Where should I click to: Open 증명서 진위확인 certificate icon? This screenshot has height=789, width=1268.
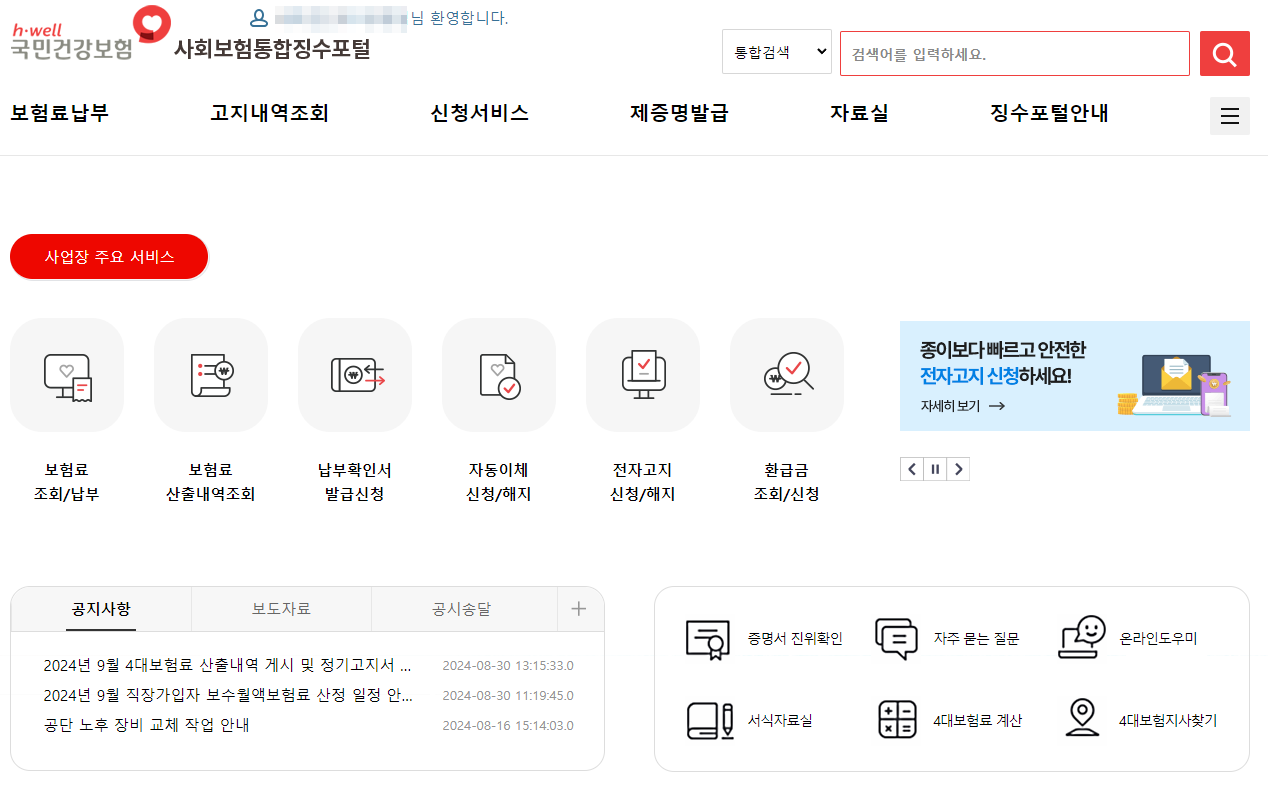coord(708,639)
